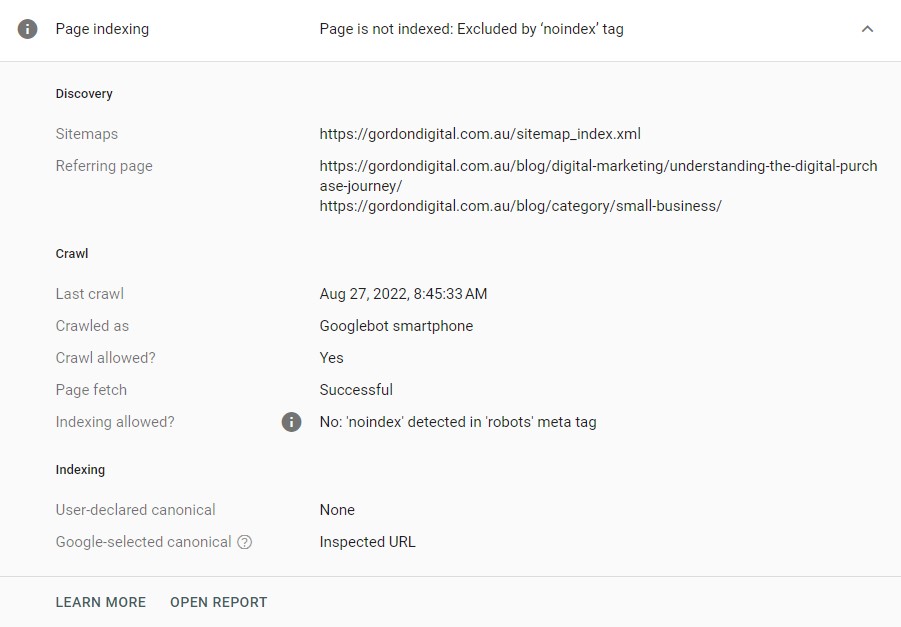Select the Googlebot smartphone crawler label
Image resolution: width=901 pixels, height=627 pixels.
point(396,326)
